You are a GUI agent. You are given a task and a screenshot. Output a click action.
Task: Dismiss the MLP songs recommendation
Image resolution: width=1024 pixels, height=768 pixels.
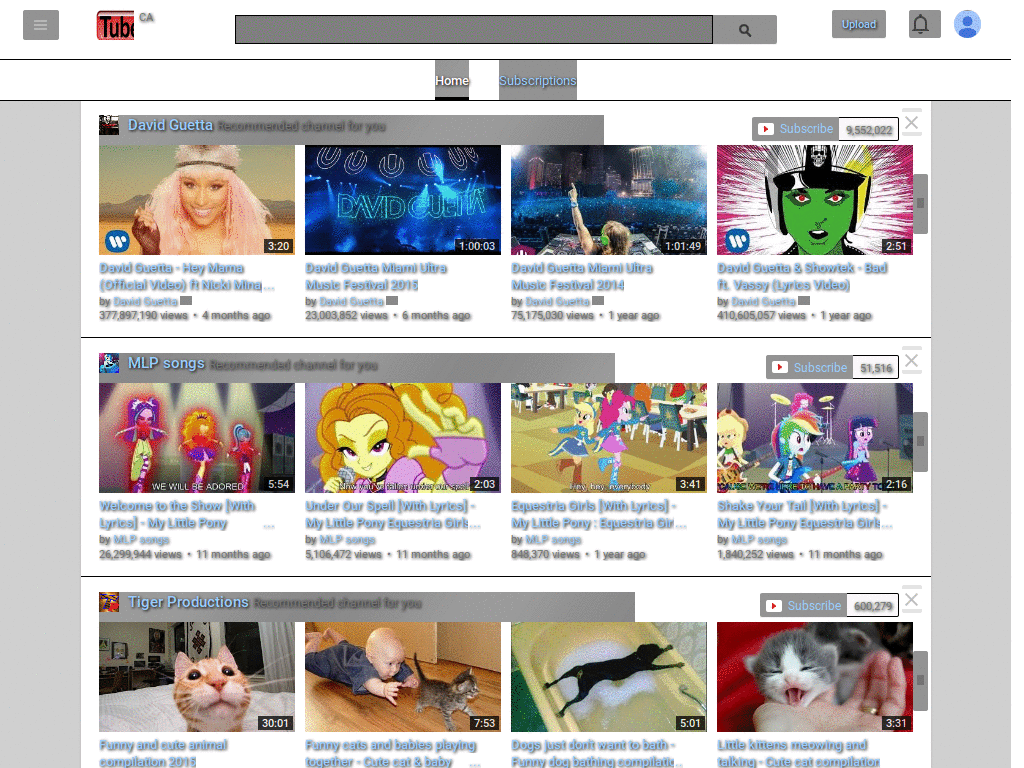pos(912,360)
